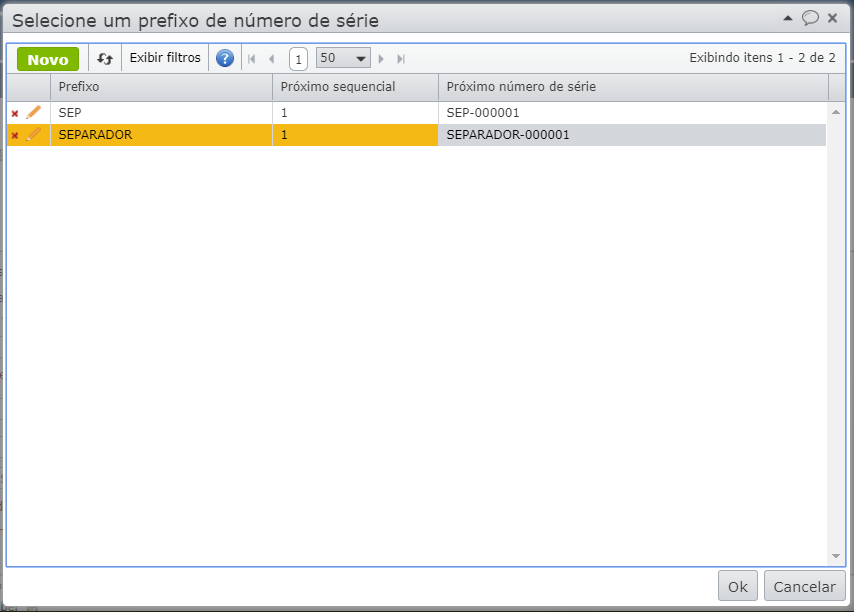Edit the SEPARADOR prefix with pencil icon
The image size is (854, 612).
[x=34, y=135]
